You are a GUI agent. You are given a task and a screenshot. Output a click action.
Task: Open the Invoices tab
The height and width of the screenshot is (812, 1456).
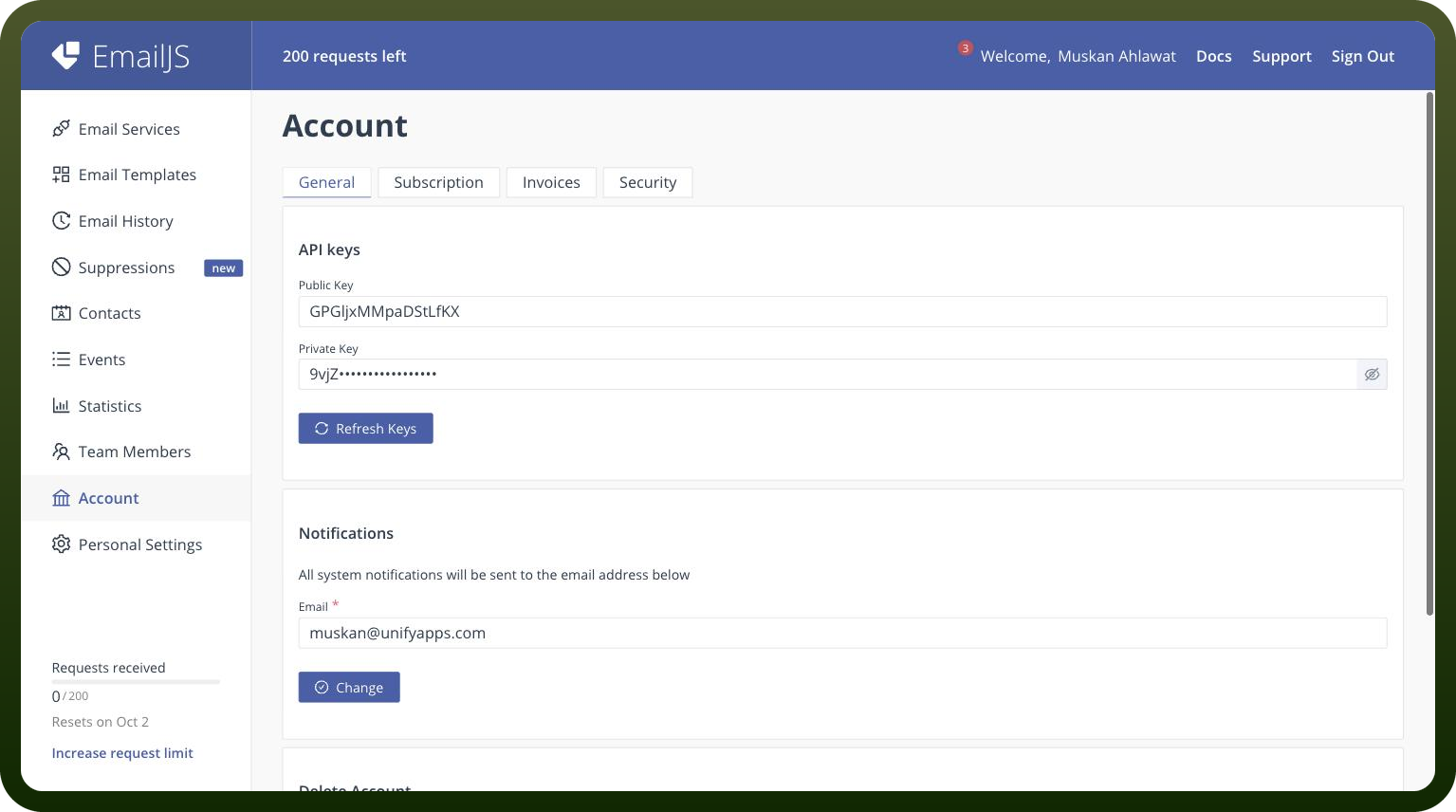551,182
